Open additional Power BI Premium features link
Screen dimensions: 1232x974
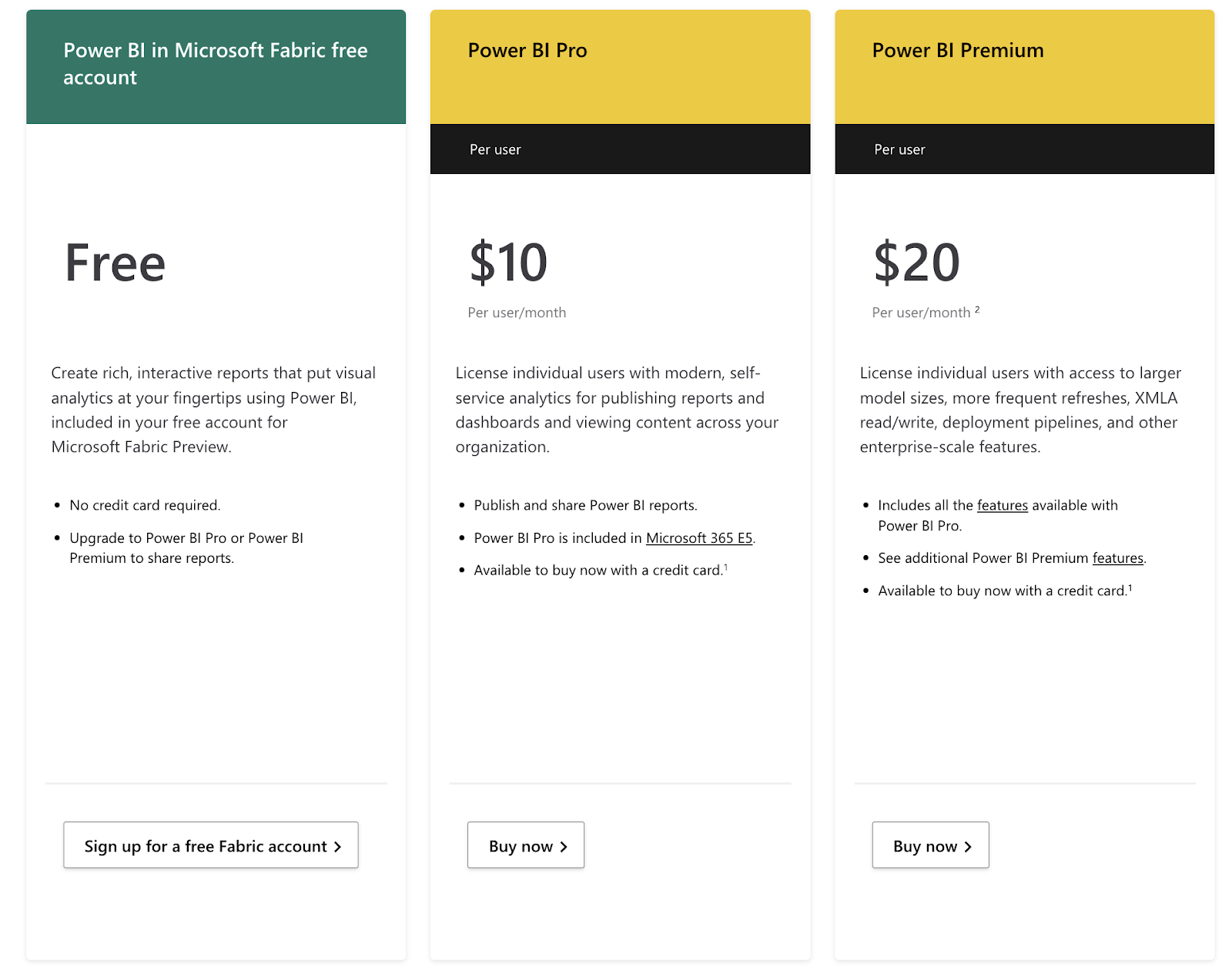click(1117, 558)
